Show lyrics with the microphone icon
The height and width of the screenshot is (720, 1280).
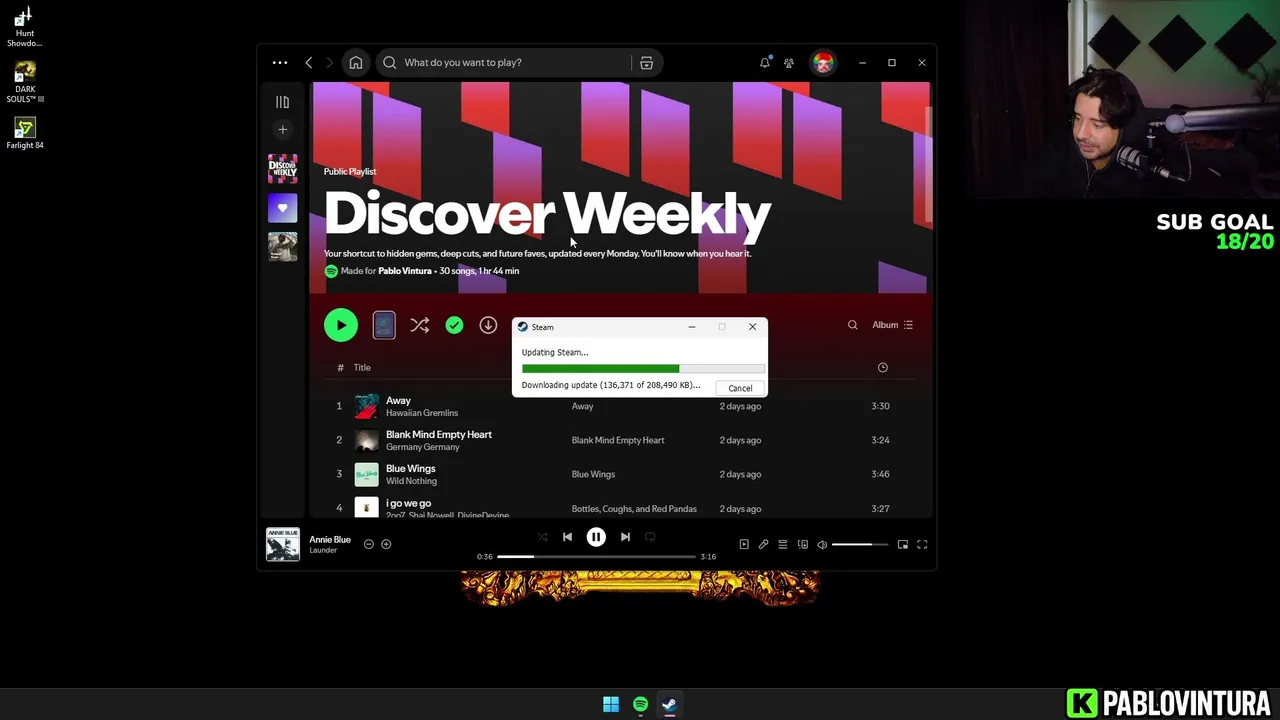point(763,544)
